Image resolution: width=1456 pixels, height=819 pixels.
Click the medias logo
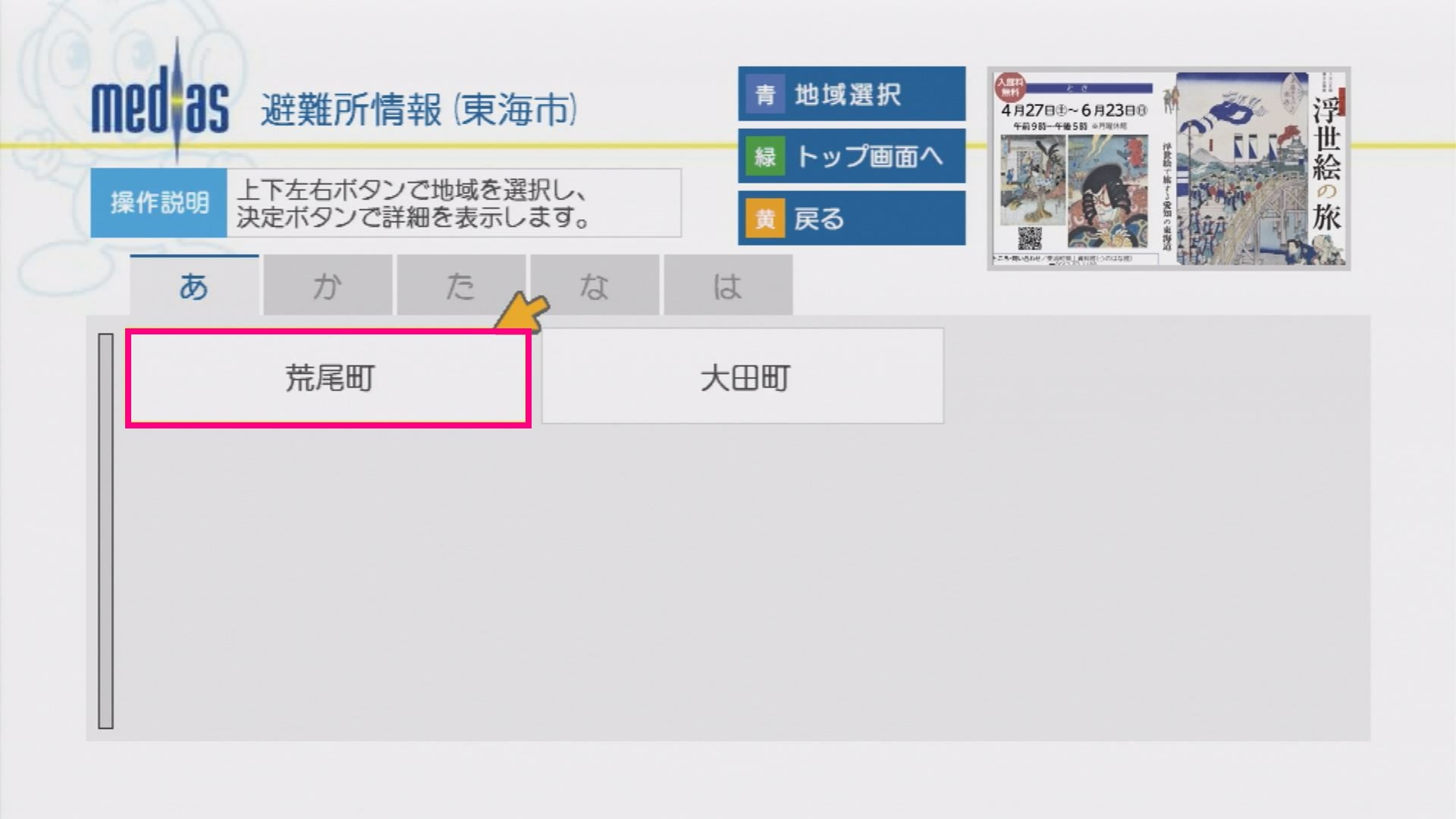pyautogui.click(x=160, y=102)
